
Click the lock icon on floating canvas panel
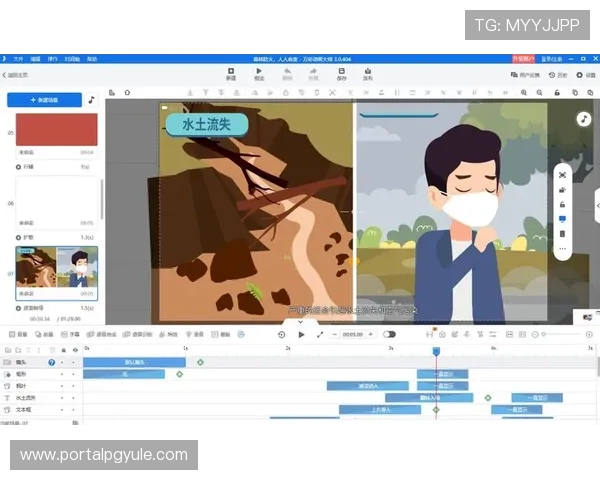point(562,204)
